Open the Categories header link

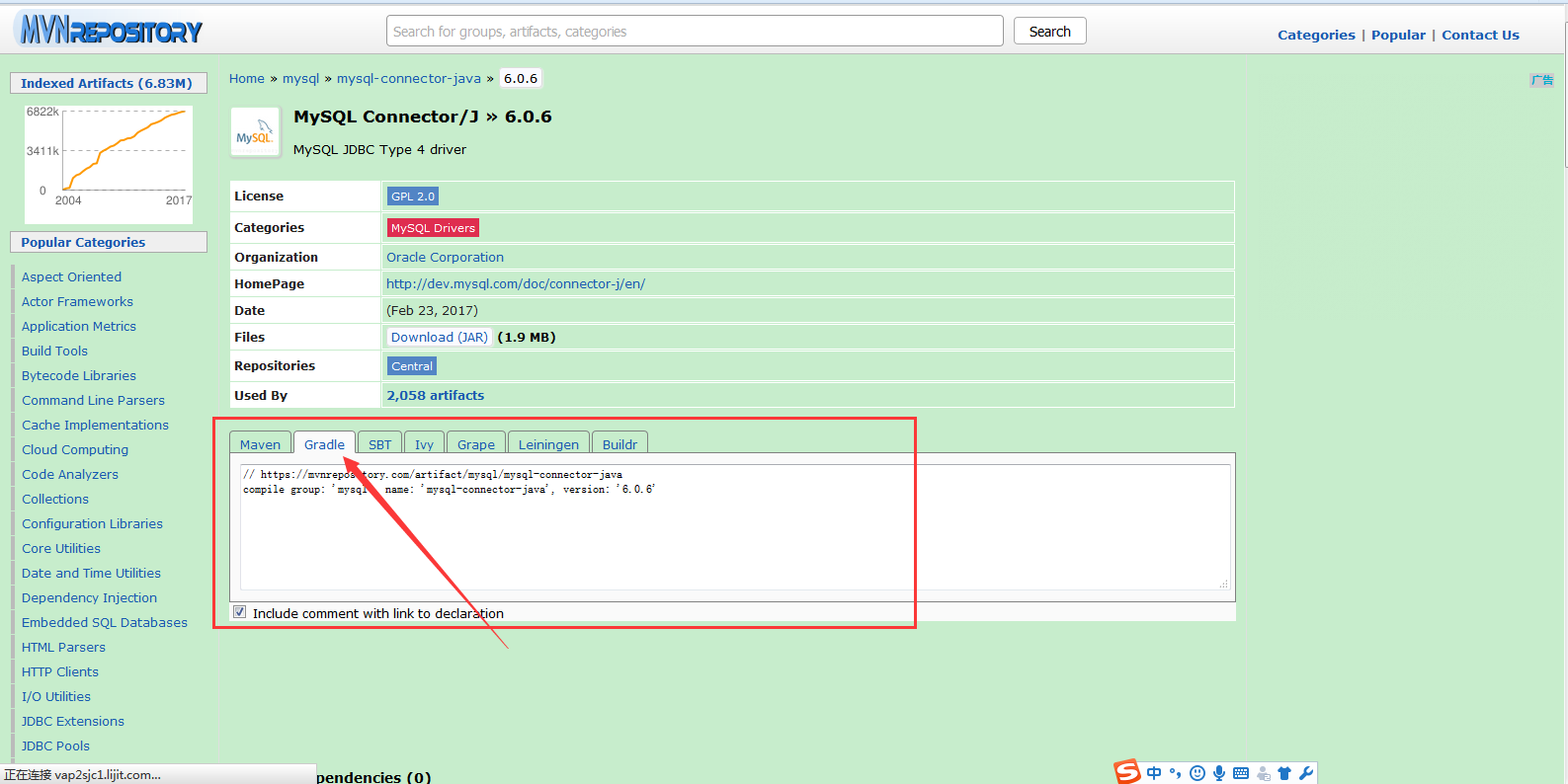click(1316, 35)
